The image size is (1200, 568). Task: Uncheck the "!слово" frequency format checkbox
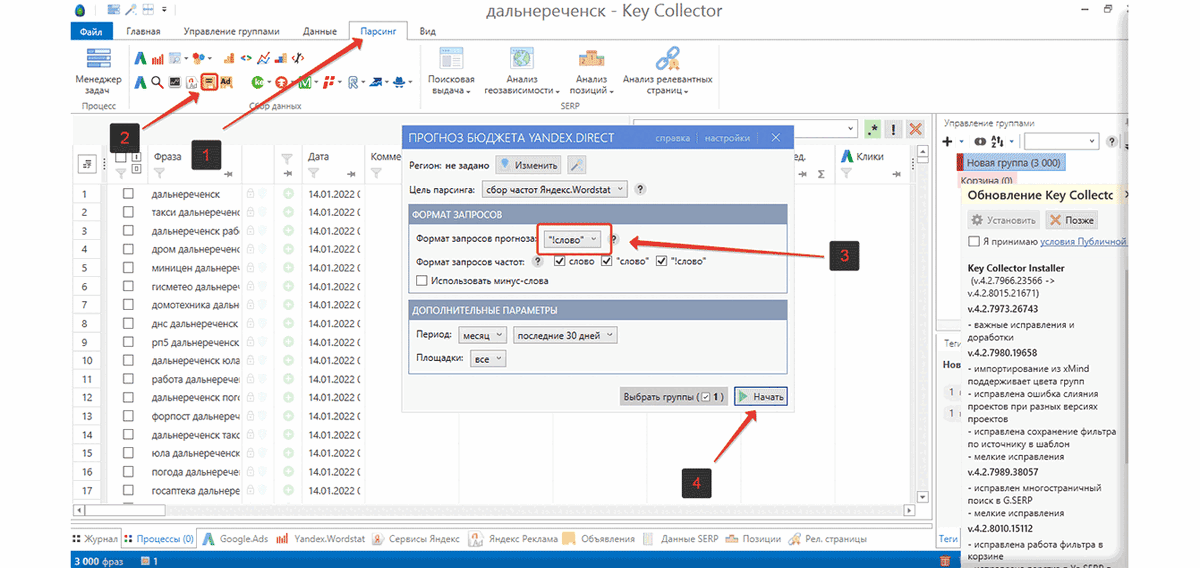[662, 261]
